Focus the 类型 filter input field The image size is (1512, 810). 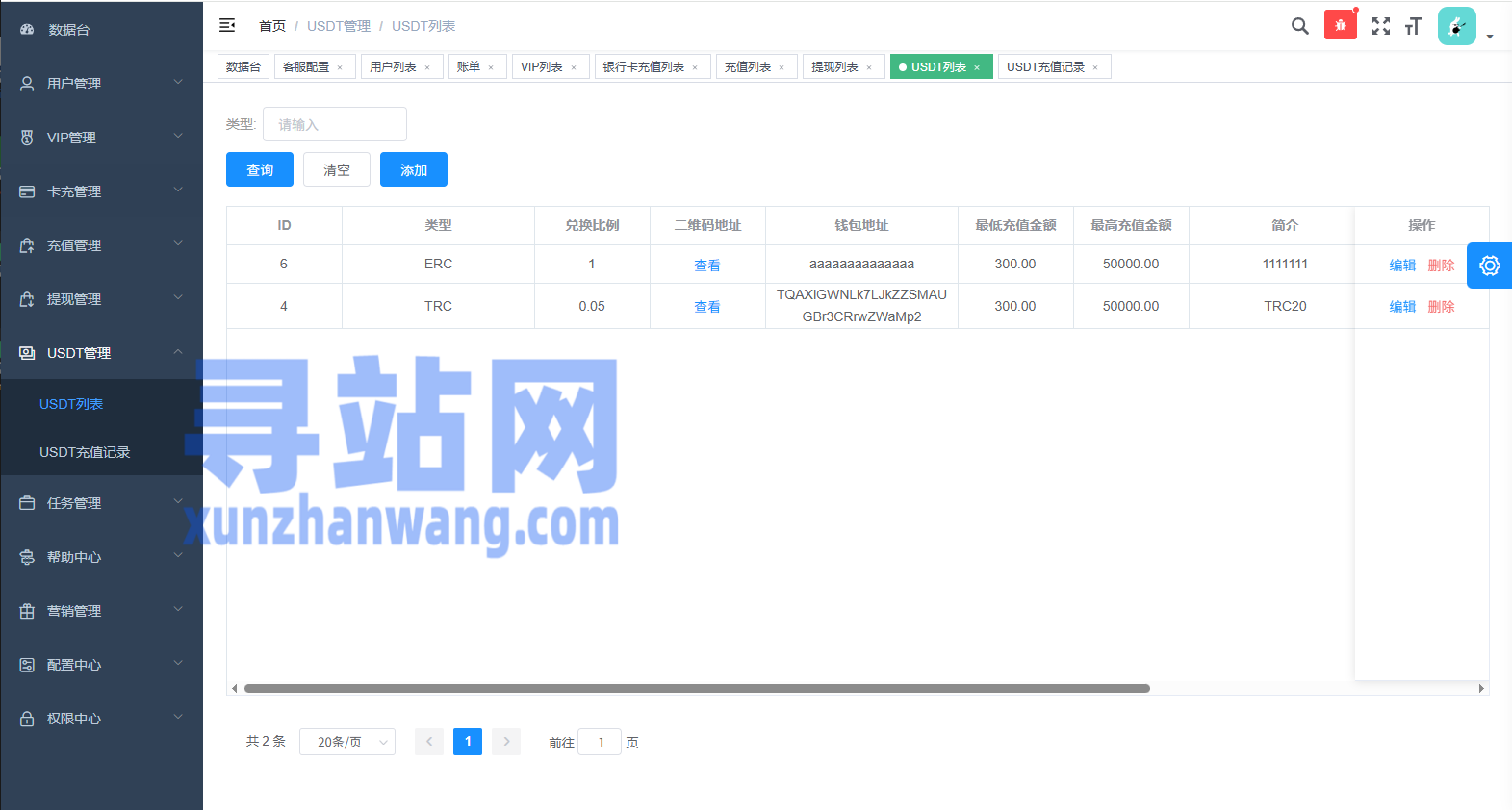point(334,124)
